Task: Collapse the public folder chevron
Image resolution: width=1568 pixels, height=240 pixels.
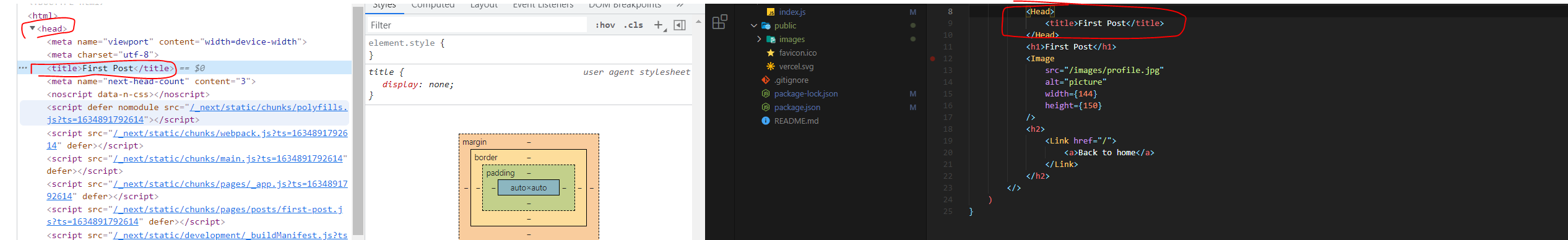Action: [x=753, y=25]
